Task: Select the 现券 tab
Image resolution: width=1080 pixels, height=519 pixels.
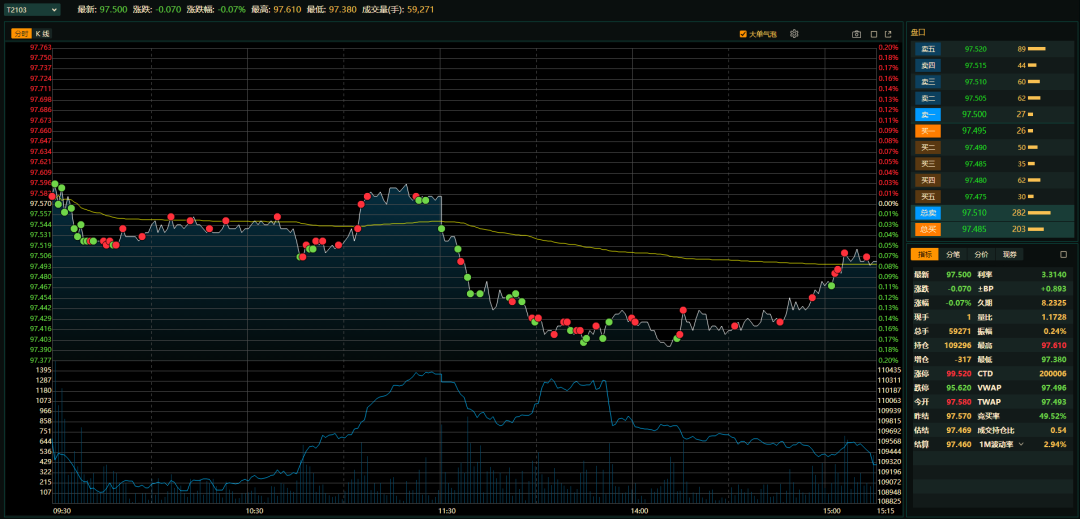Action: 1009,255
